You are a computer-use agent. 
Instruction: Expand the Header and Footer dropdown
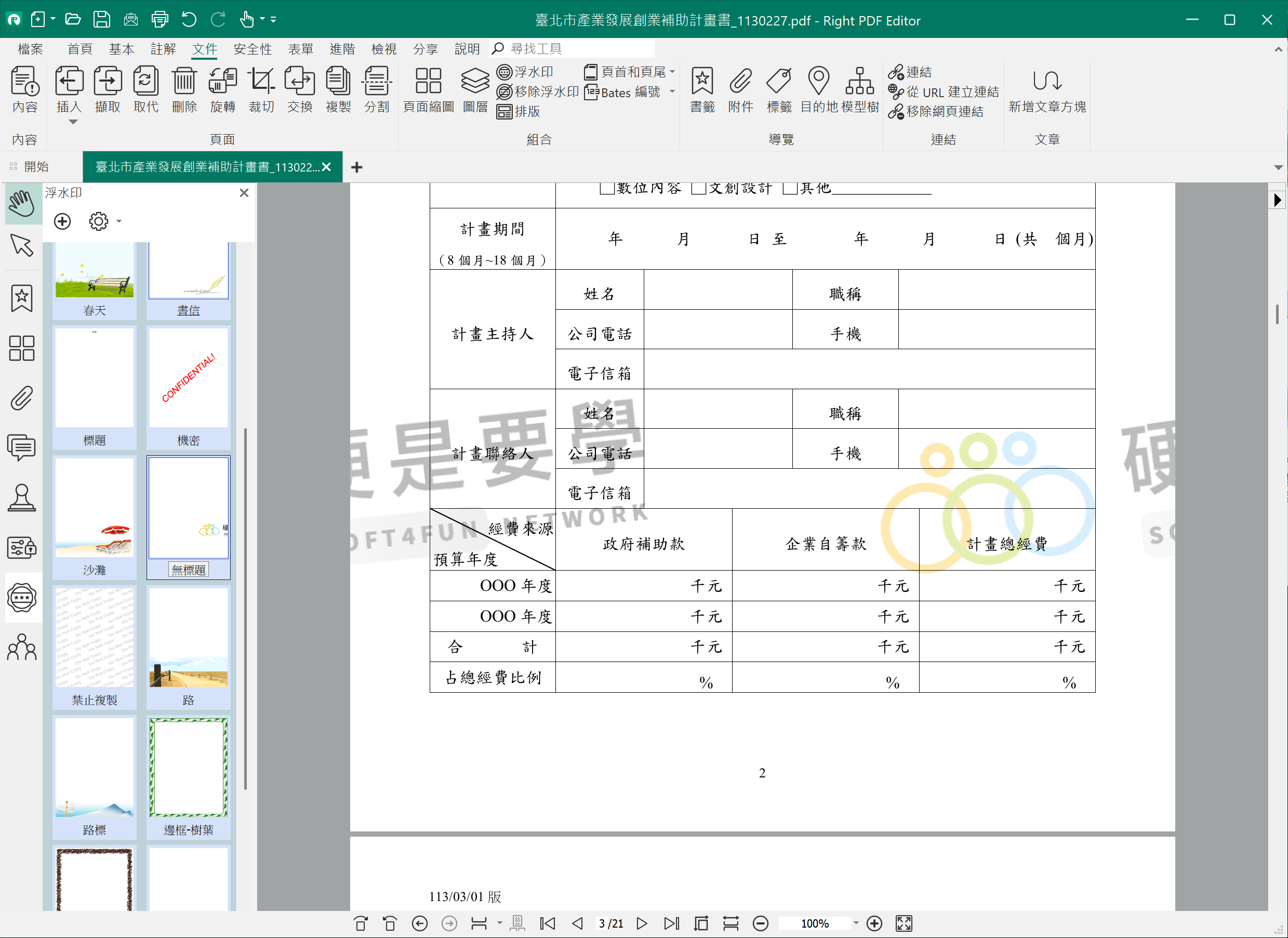(672, 72)
